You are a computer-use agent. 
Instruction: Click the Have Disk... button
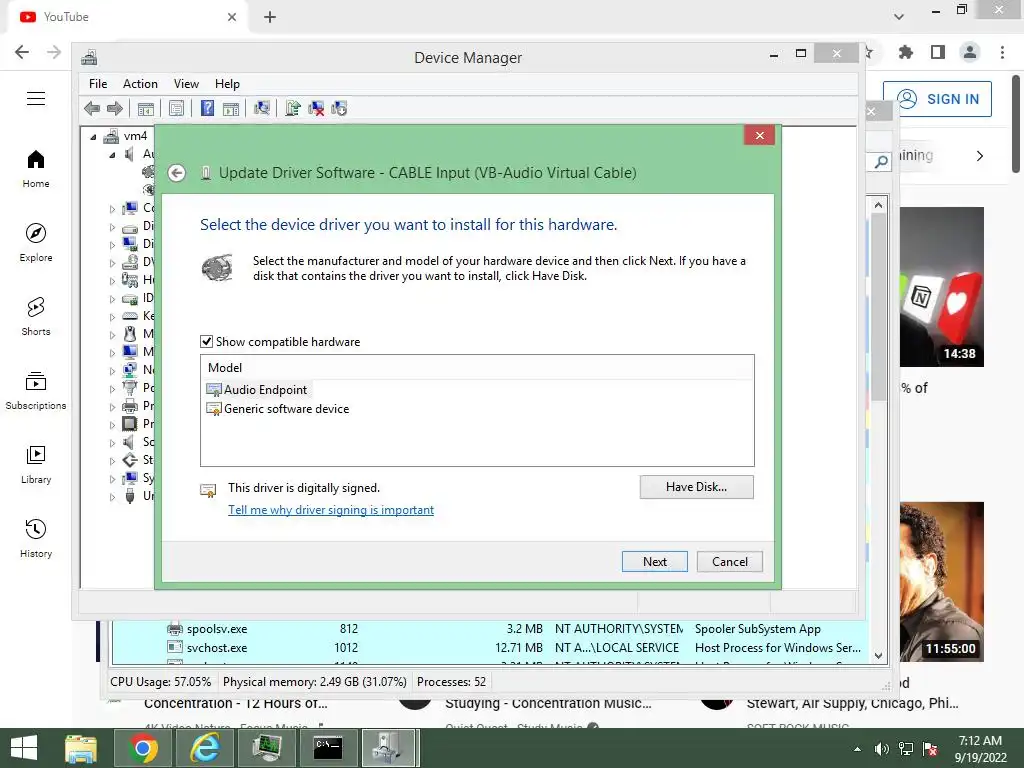click(696, 487)
